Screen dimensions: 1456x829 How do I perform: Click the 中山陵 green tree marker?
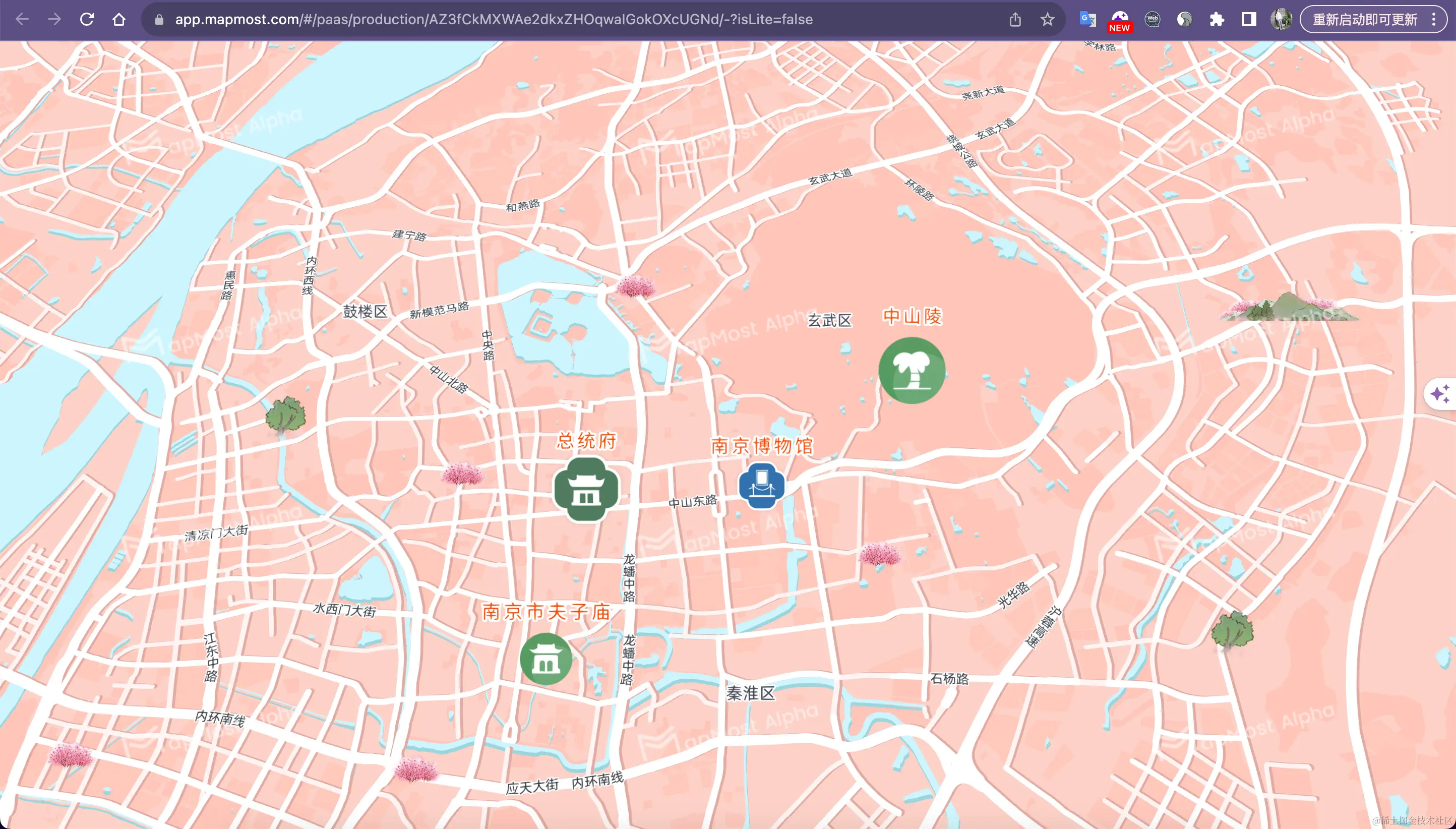tap(912, 370)
